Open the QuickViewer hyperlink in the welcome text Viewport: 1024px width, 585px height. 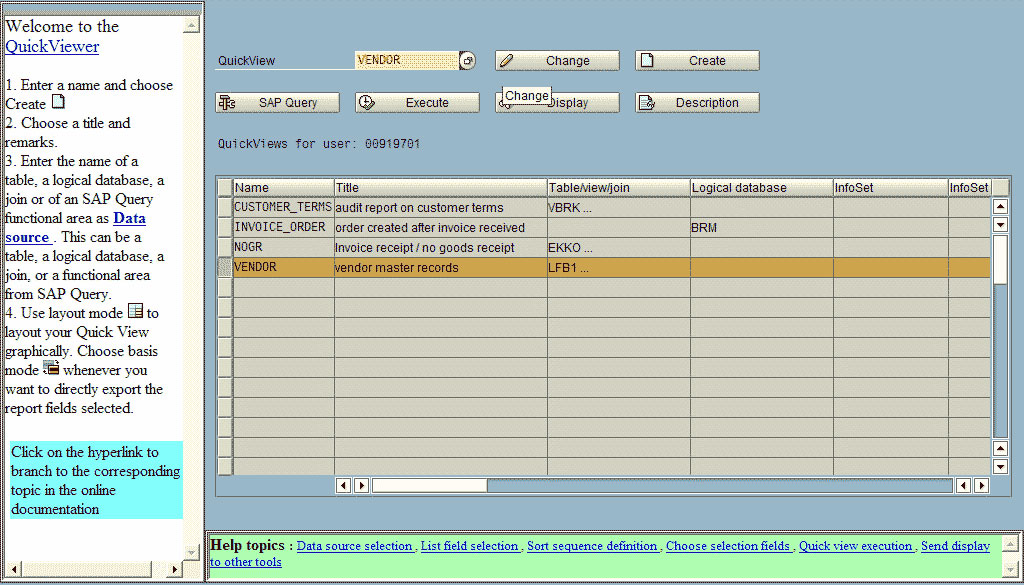tap(51, 44)
